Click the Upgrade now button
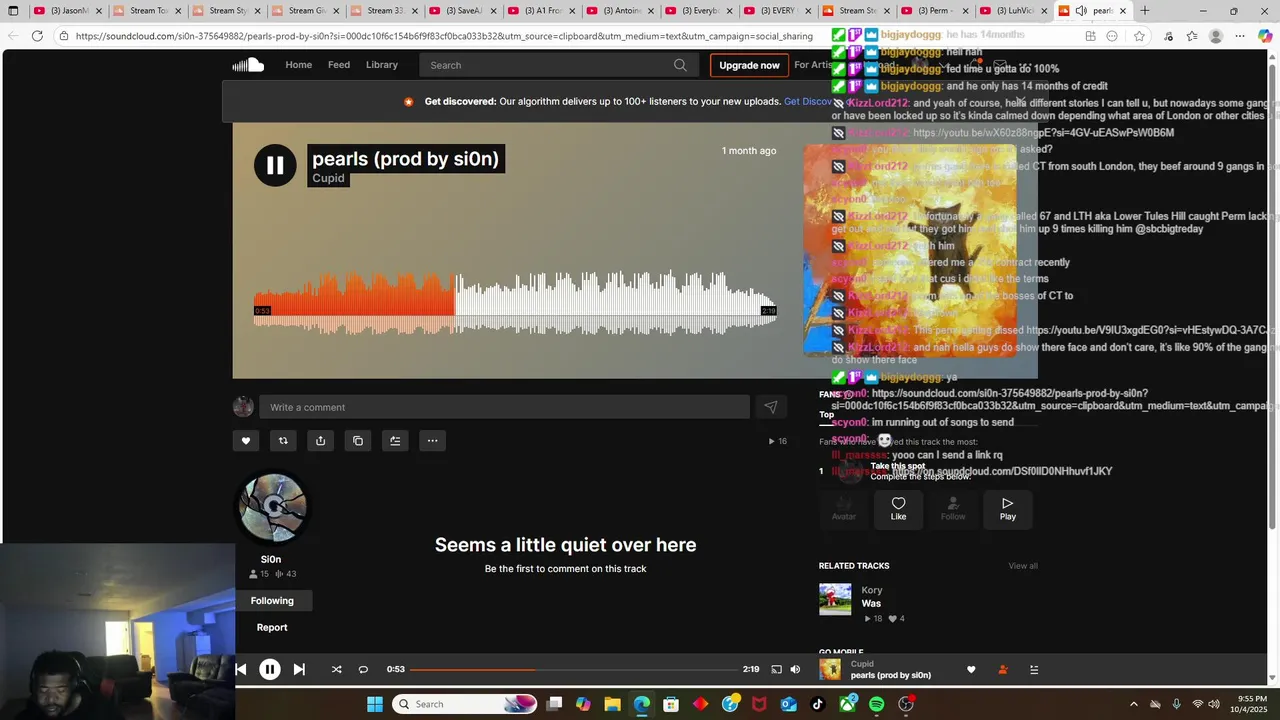Image resolution: width=1280 pixels, height=720 pixels. coord(749,65)
